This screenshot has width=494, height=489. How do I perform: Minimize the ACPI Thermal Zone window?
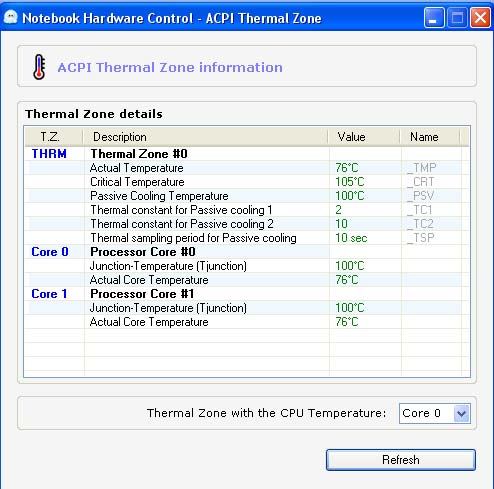(x=434, y=18)
